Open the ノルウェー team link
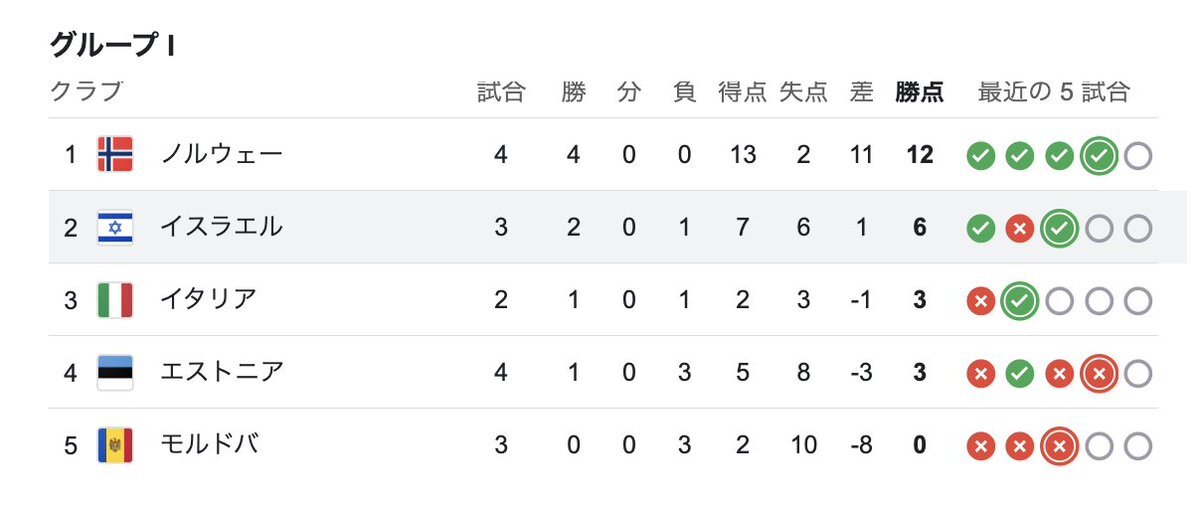This screenshot has width=1199, height=511. tap(222, 155)
